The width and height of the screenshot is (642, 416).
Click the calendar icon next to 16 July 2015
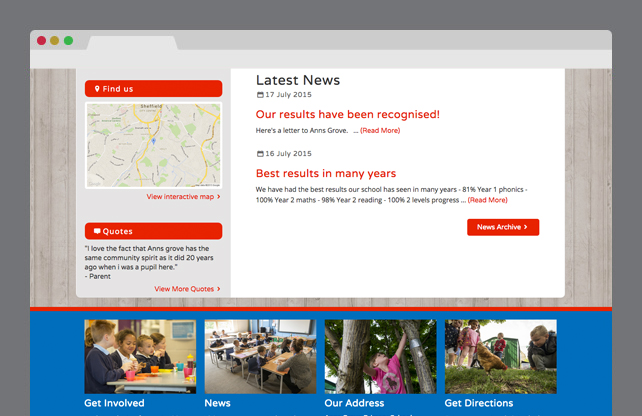tap(260, 154)
